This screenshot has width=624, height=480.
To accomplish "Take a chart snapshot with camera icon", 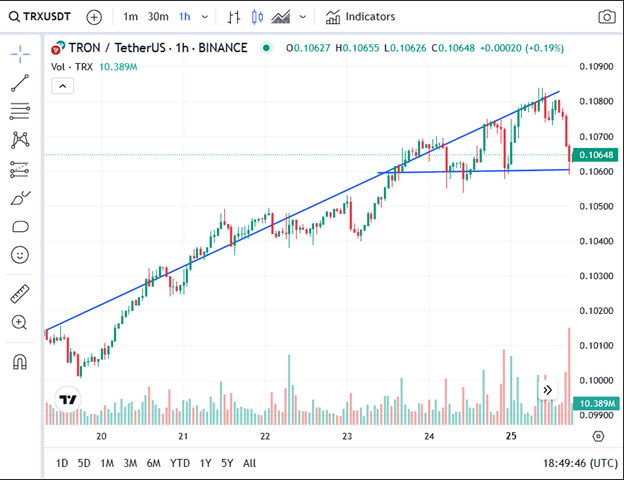I will point(607,17).
